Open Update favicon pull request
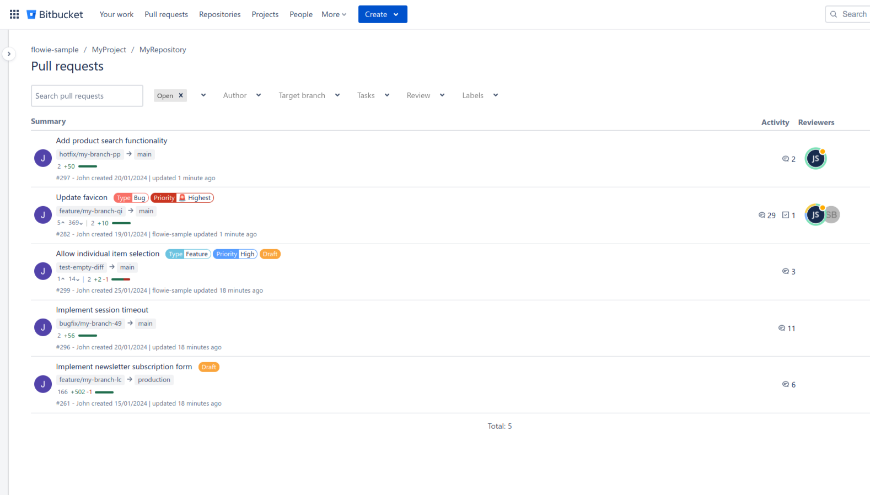This screenshot has width=870, height=495. 82,198
